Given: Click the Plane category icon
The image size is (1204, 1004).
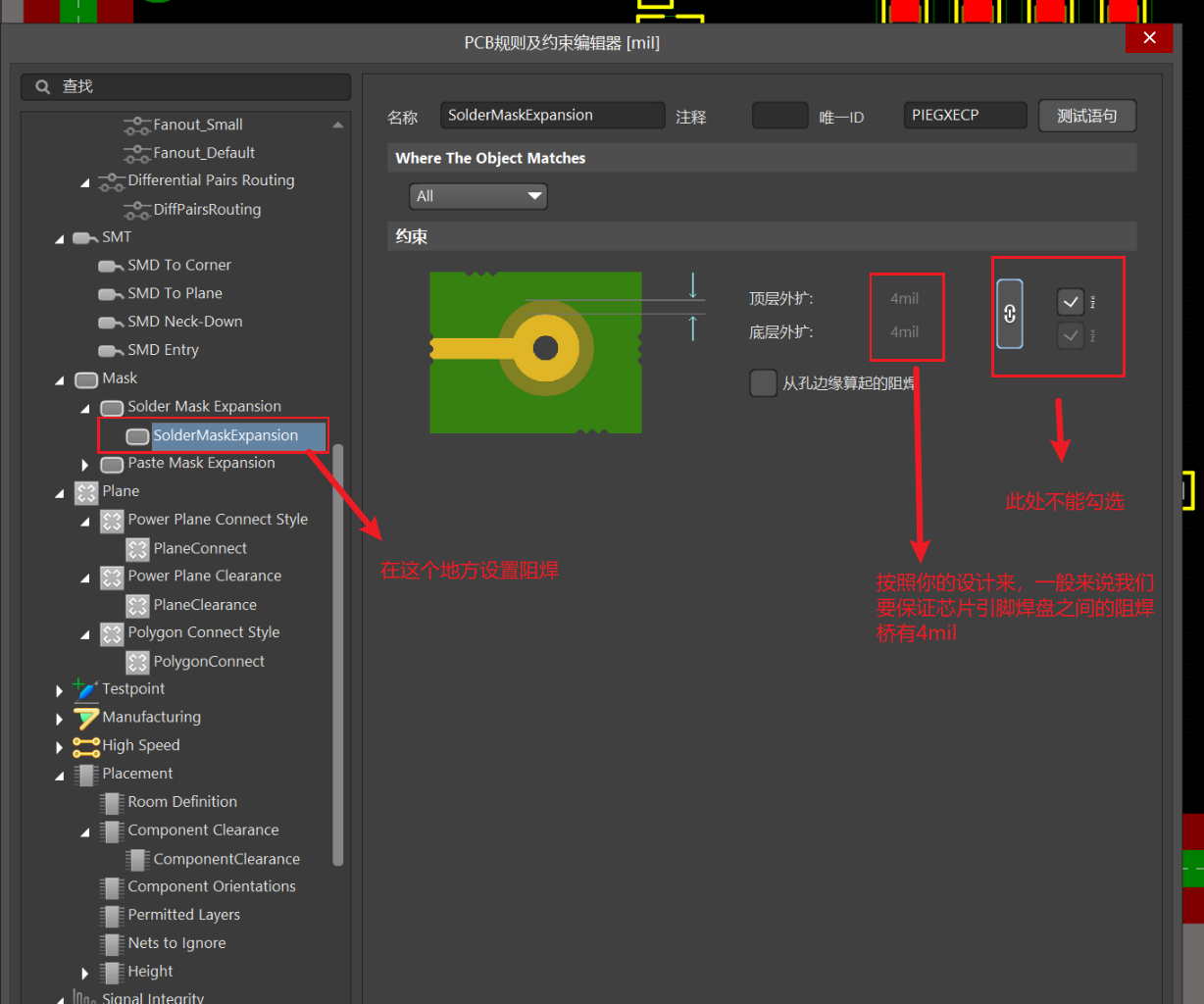Looking at the screenshot, I should click(x=86, y=492).
